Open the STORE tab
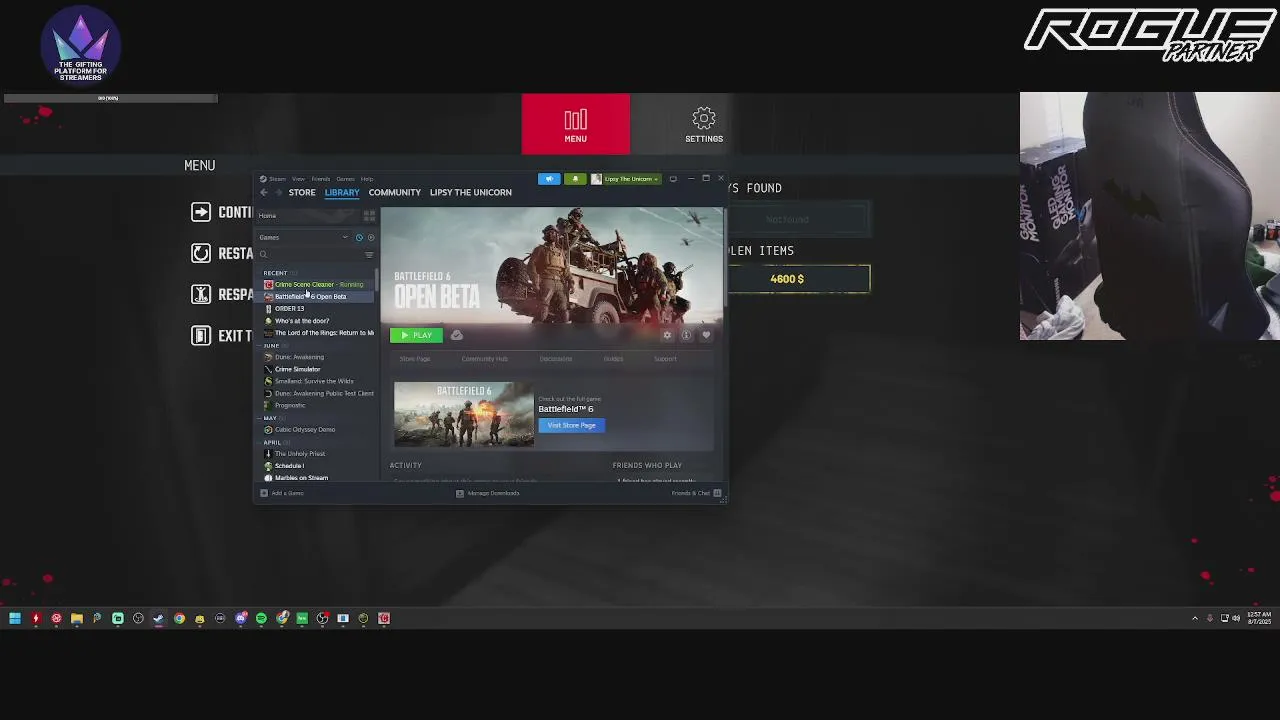1280x720 pixels. (x=302, y=192)
